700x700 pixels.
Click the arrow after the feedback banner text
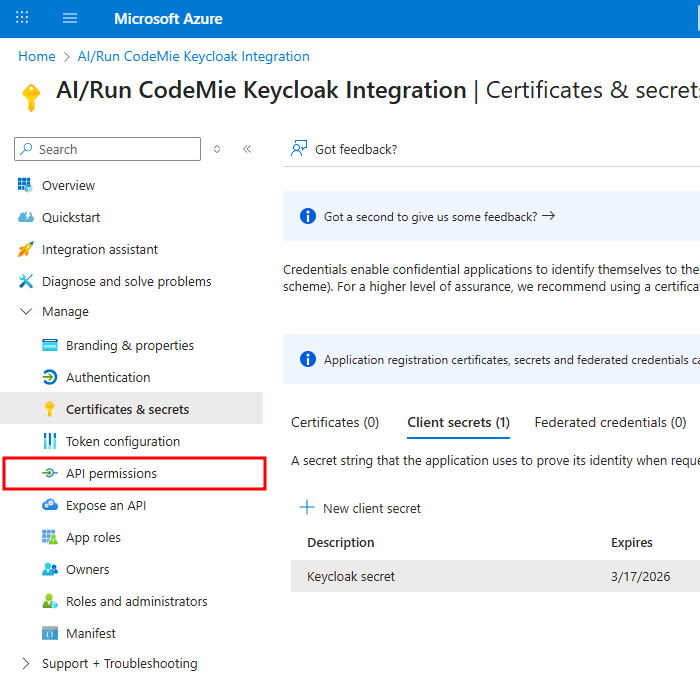[x=549, y=216]
